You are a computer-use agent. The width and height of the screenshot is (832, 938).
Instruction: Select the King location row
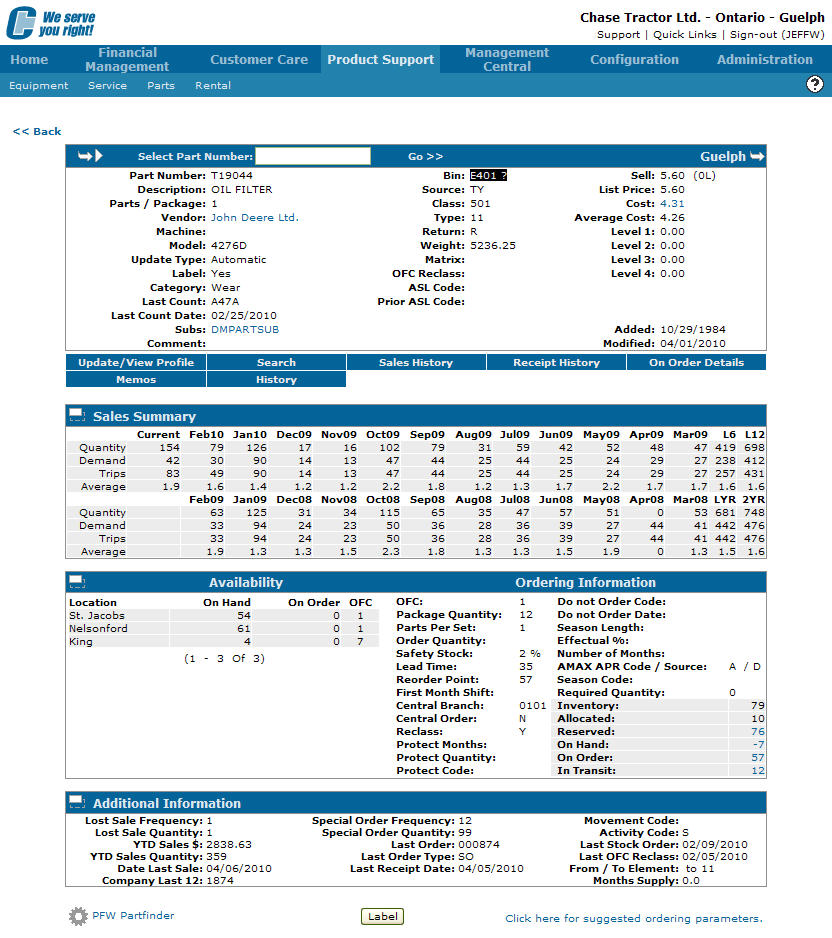coord(223,641)
